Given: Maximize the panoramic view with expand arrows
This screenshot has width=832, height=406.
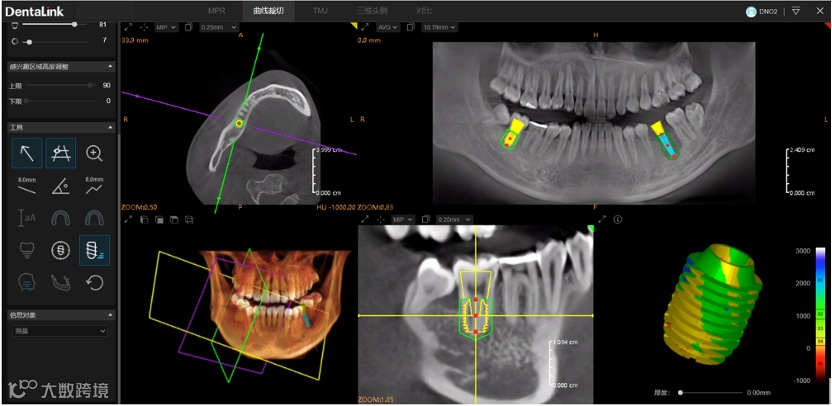Looking at the screenshot, I should point(364,27).
